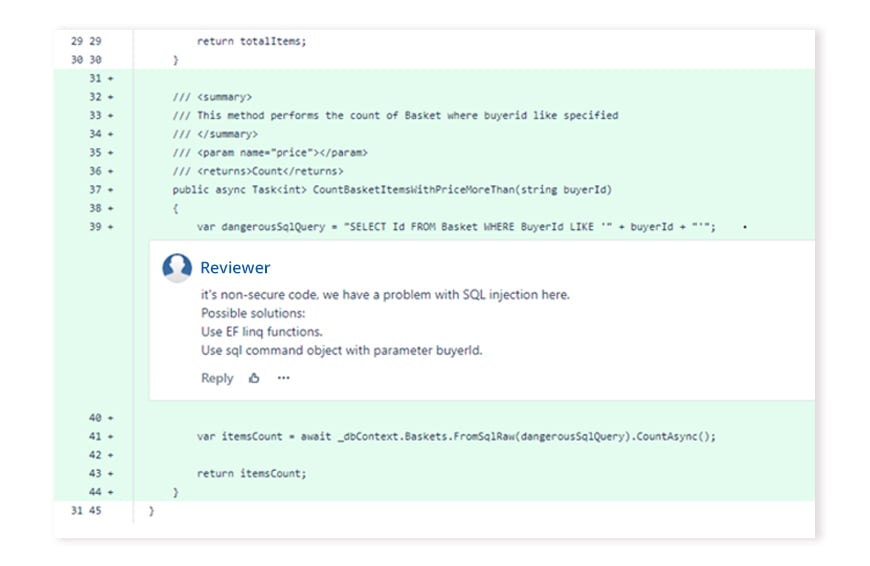870x566 pixels.
Task: Click line number 37 in the gutter
Action: (95, 189)
